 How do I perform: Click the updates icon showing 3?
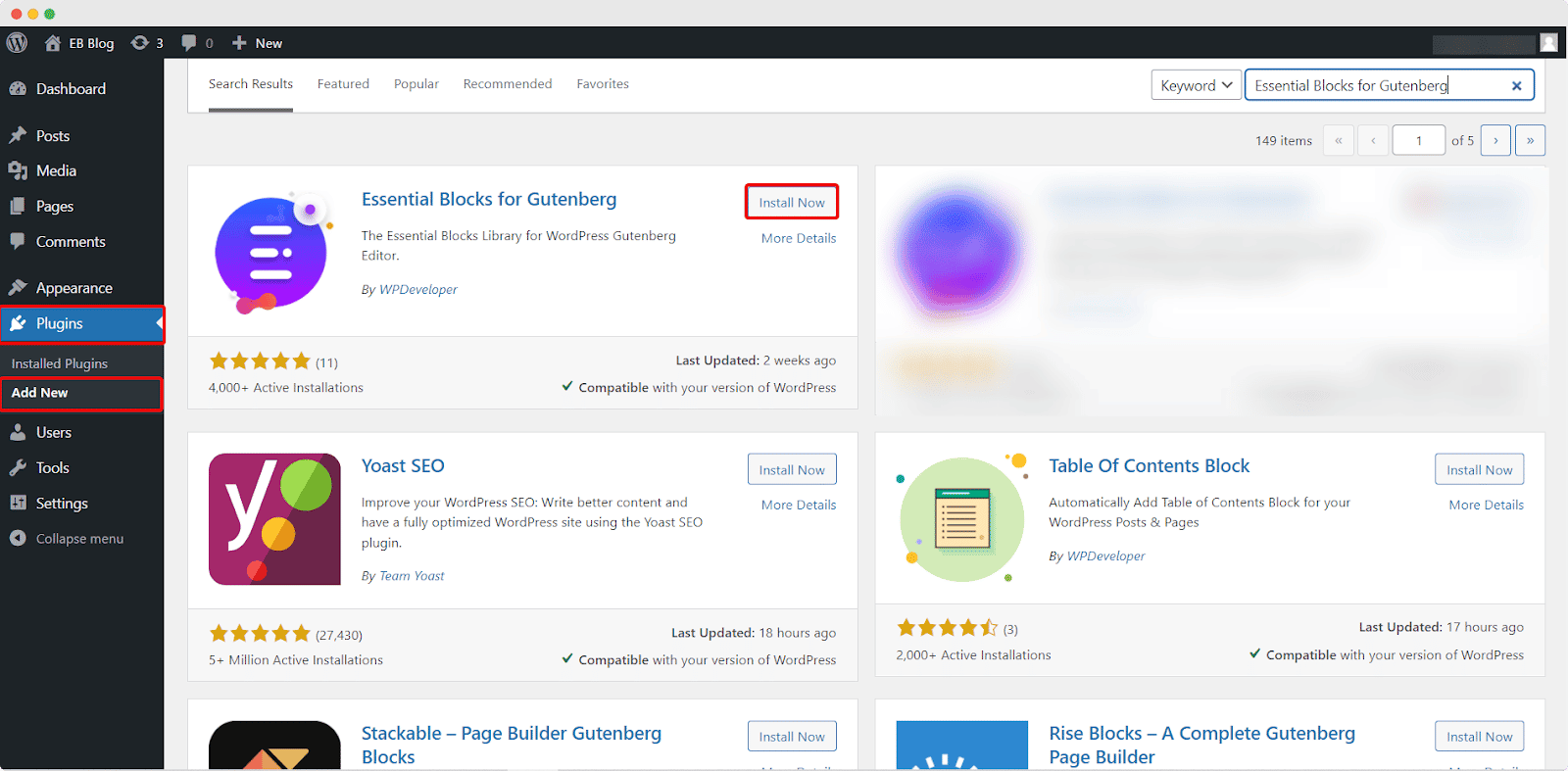point(140,43)
